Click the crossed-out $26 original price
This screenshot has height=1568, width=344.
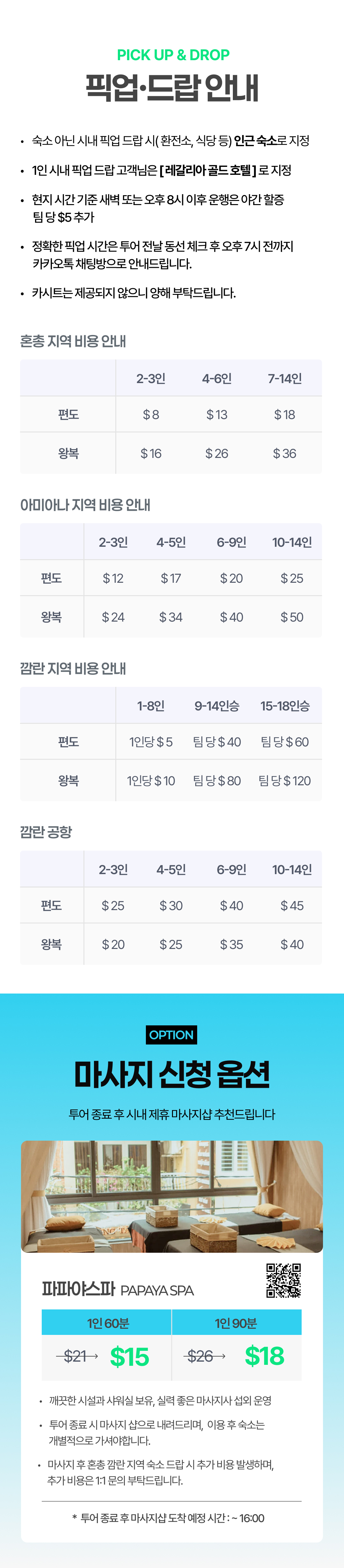click(200, 1356)
